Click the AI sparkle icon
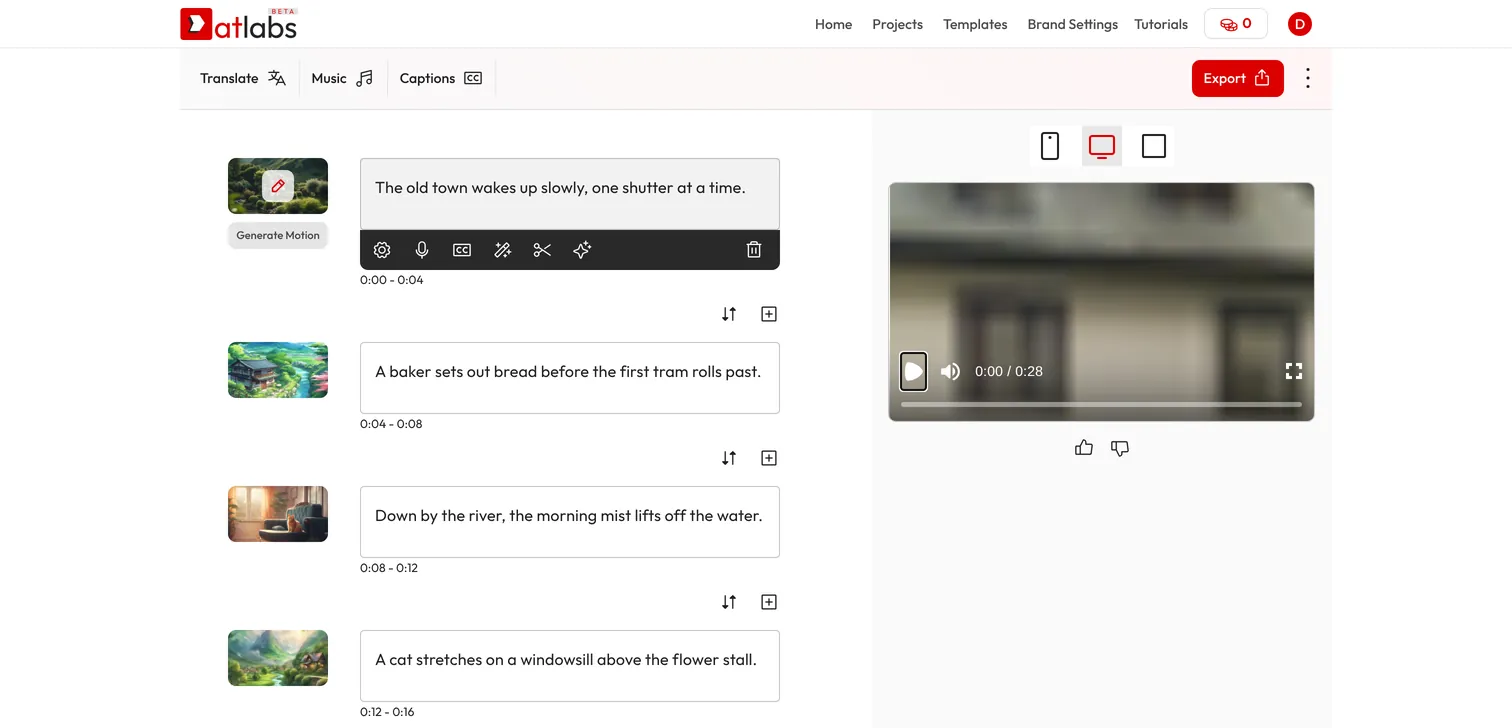This screenshot has width=1512, height=728. coord(582,250)
